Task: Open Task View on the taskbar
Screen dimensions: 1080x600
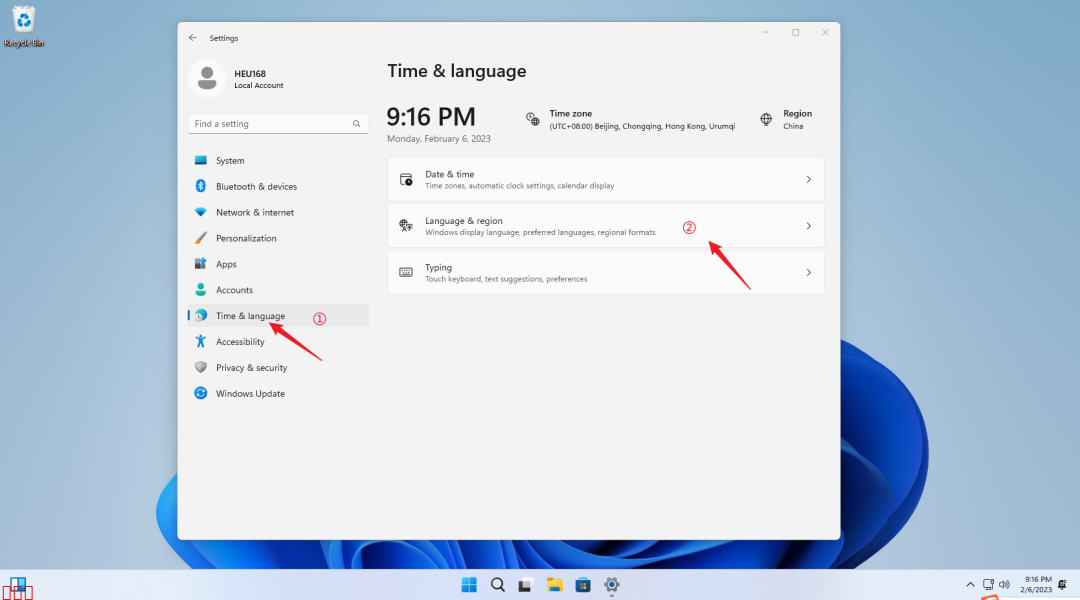Action: pyautogui.click(x=526, y=585)
